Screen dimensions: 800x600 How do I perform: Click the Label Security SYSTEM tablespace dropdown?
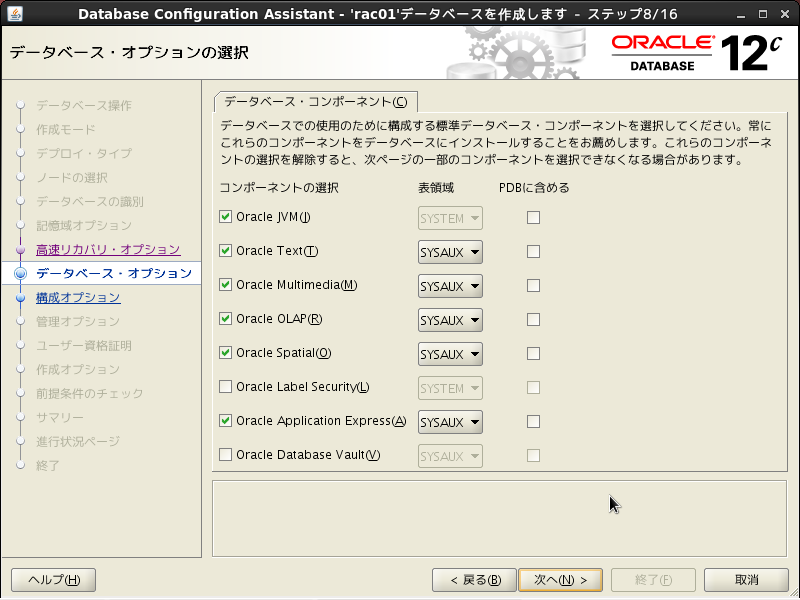pos(450,388)
